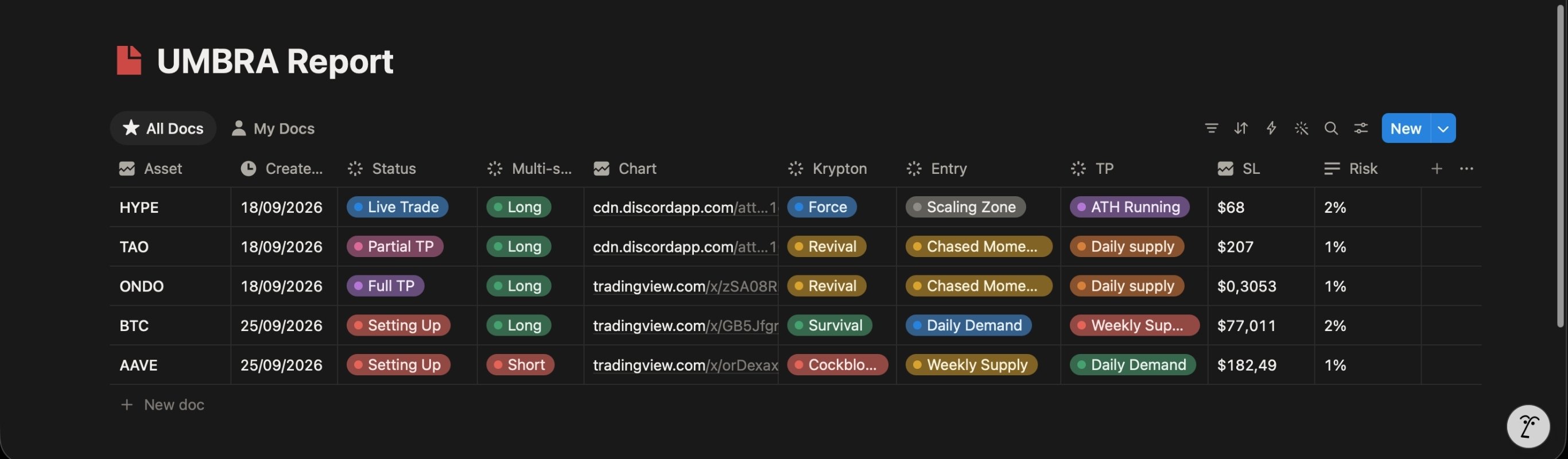The image size is (1568, 459).
Task: Expand the New button dropdown arrow
Action: (x=1443, y=129)
